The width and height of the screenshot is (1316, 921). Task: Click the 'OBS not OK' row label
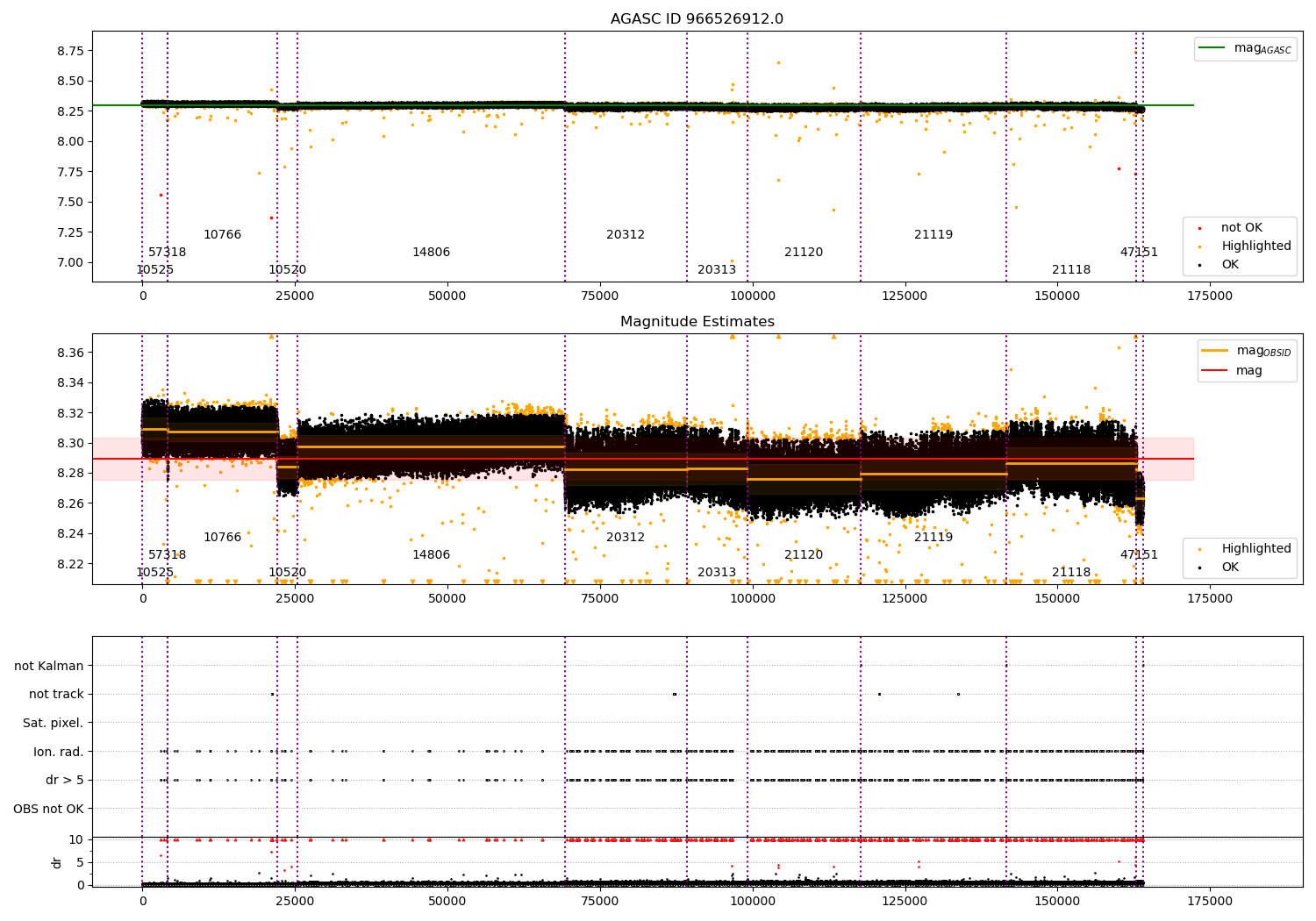pyautogui.click(x=48, y=809)
